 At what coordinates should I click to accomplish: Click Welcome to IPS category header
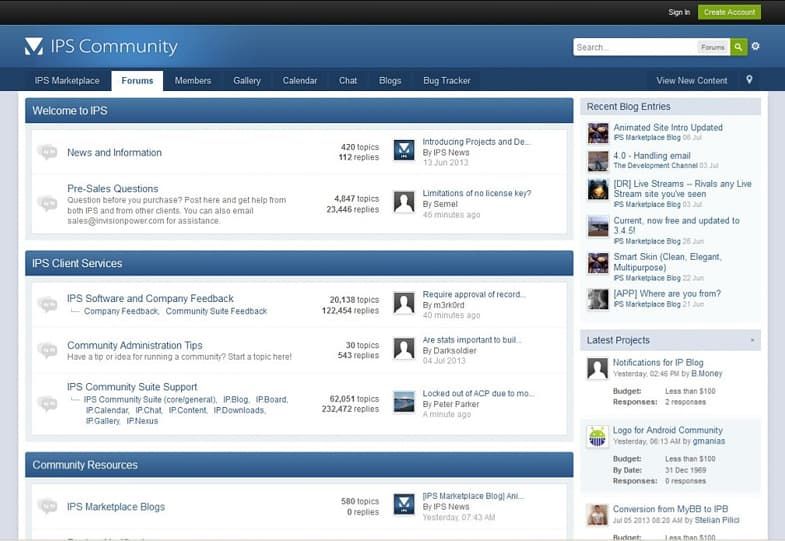click(299, 111)
